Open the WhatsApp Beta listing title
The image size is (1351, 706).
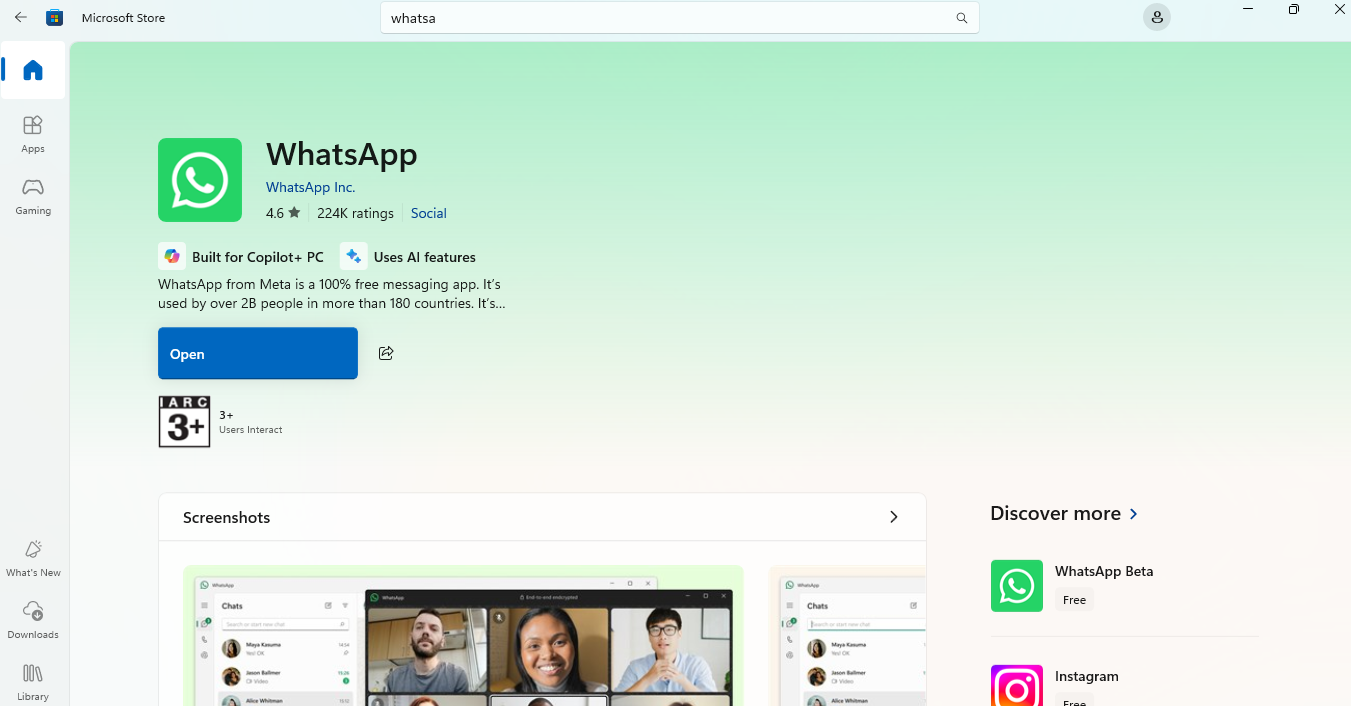[x=1104, y=571]
